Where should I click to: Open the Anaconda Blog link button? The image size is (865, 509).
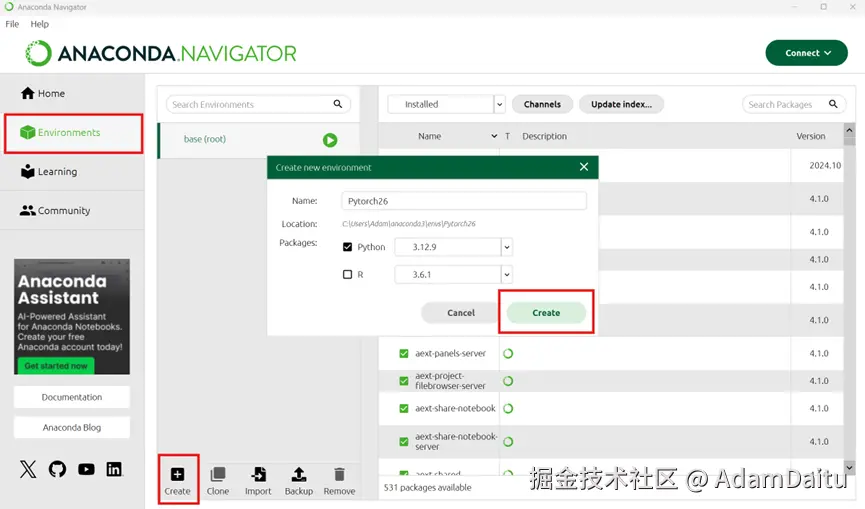point(72,427)
